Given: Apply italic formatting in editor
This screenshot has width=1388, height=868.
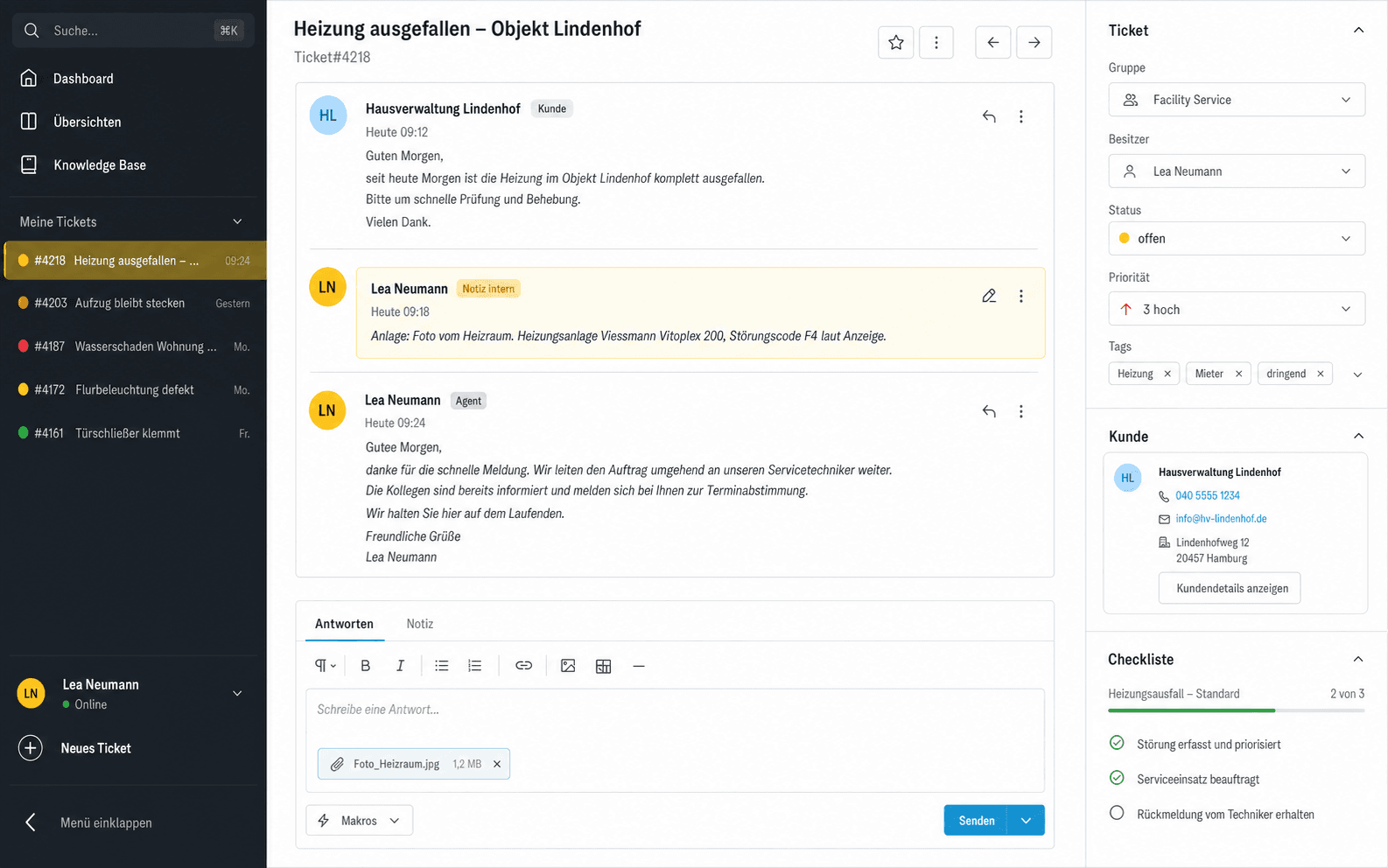Looking at the screenshot, I should [x=400, y=666].
